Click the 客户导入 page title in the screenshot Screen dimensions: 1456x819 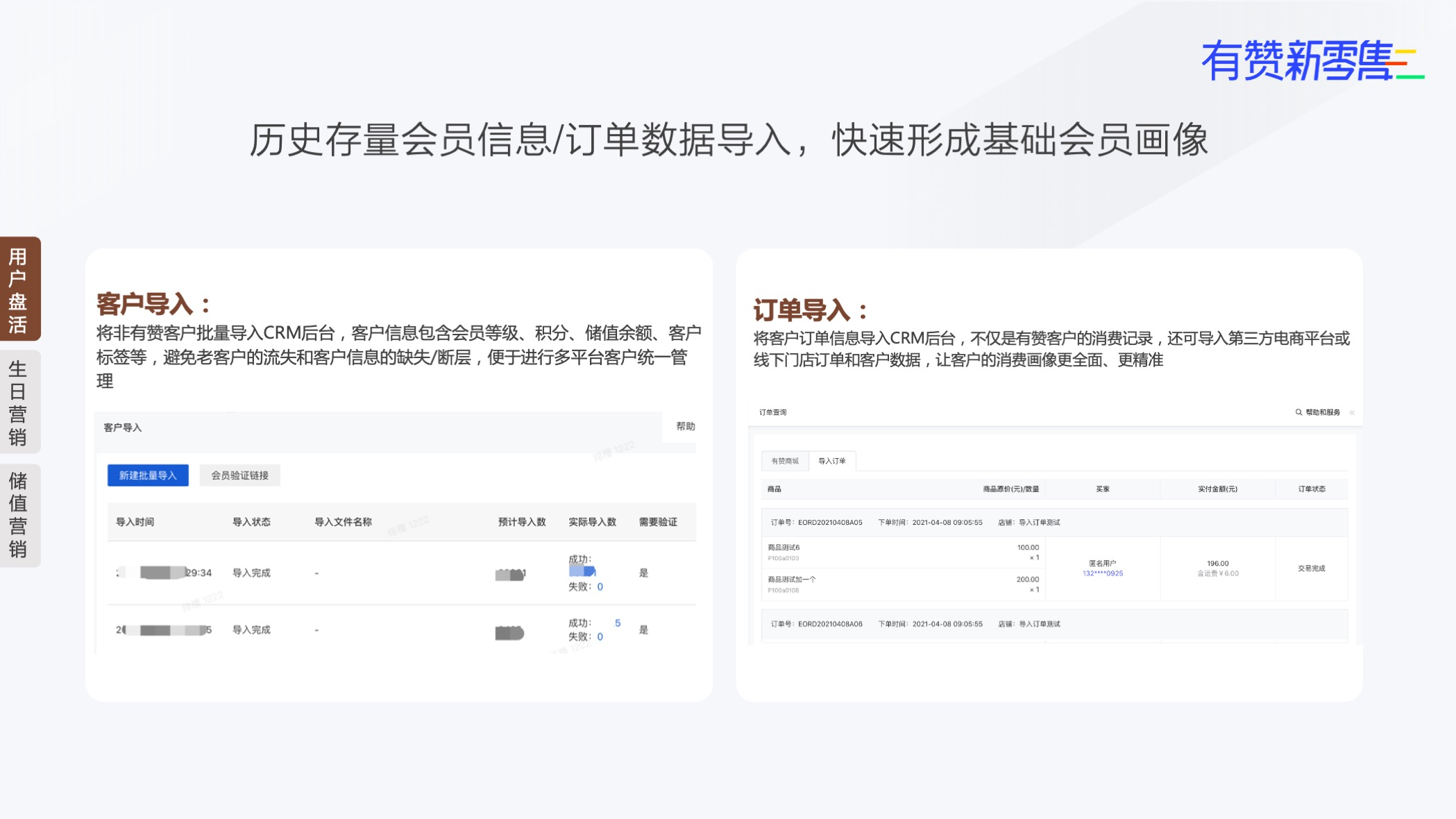click(x=123, y=428)
